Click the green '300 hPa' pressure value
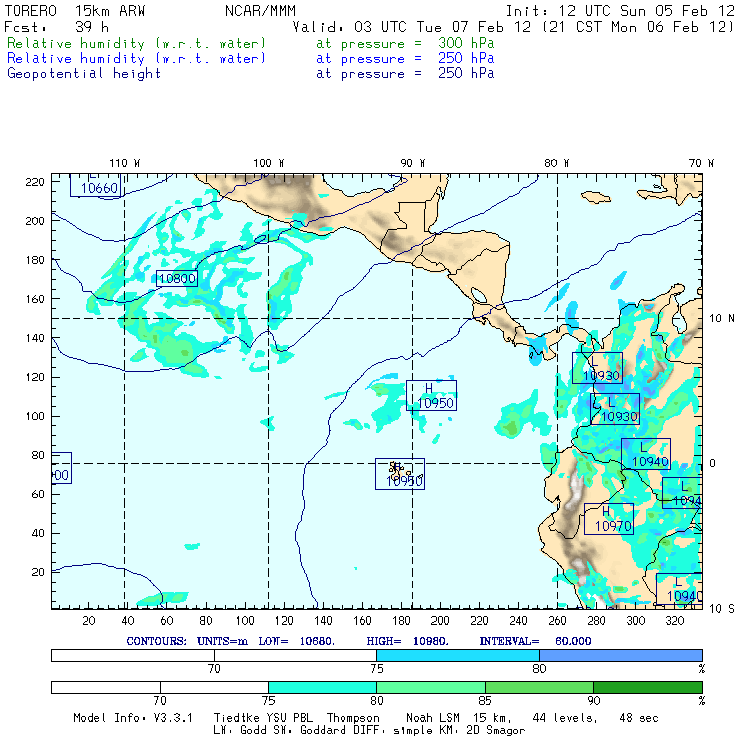The image size is (740, 740). [466, 43]
